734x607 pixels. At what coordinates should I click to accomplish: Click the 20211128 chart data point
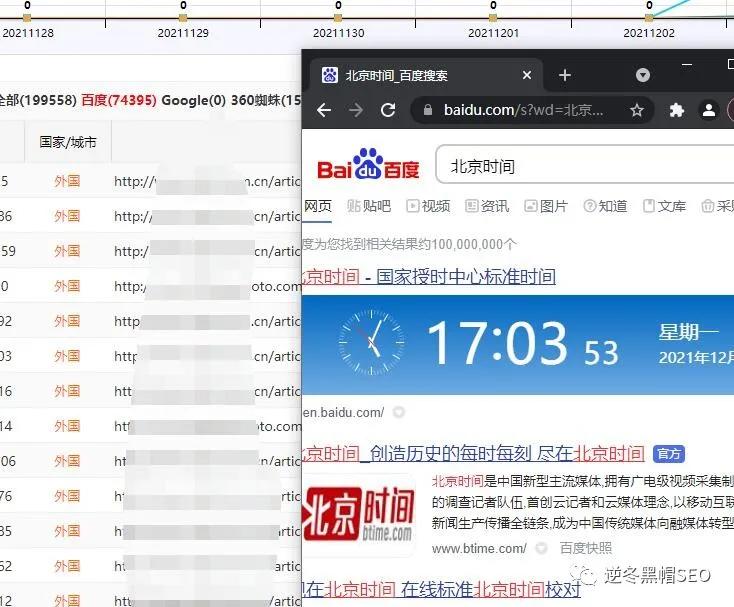point(27,18)
